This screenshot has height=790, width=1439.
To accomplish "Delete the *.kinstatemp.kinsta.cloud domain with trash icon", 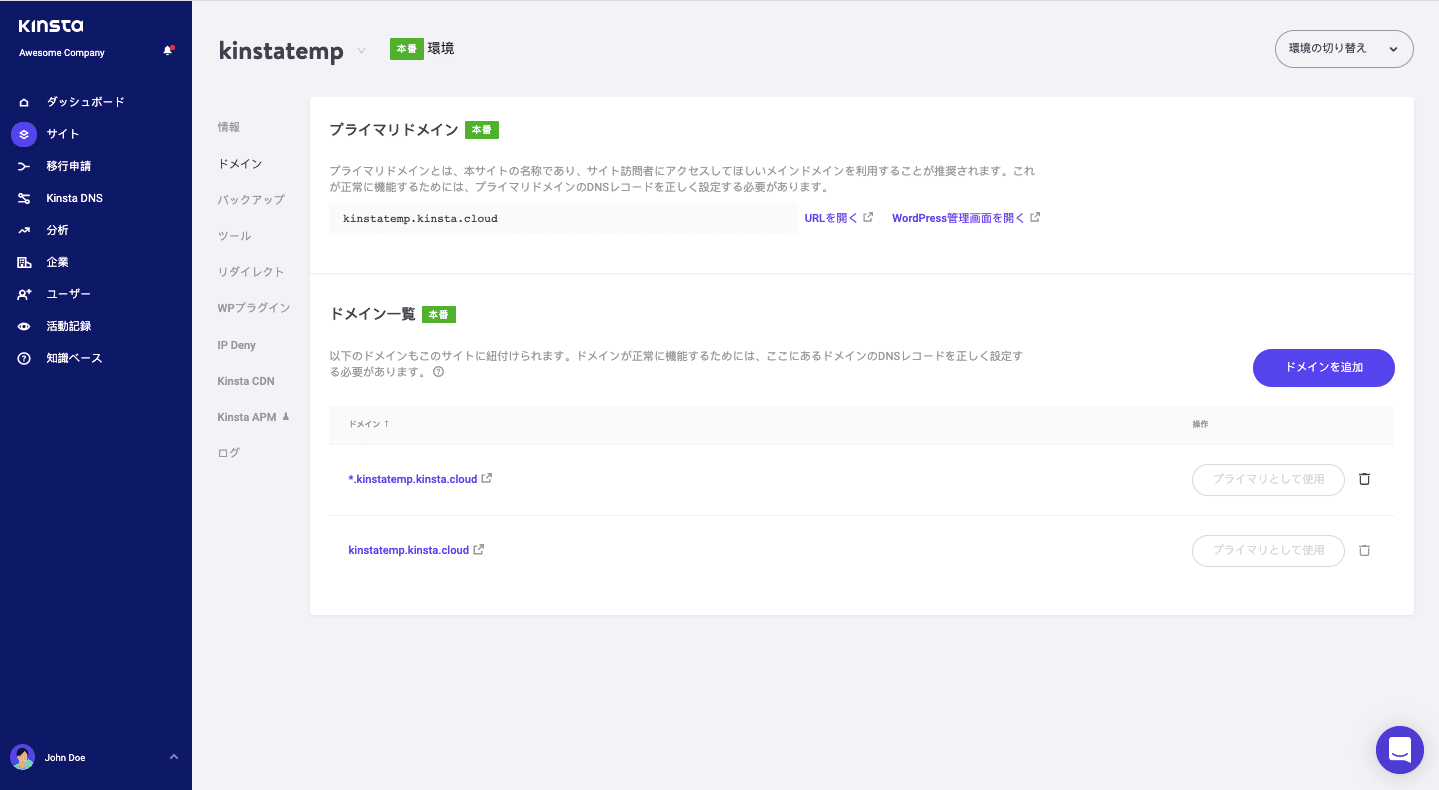I will (1364, 479).
